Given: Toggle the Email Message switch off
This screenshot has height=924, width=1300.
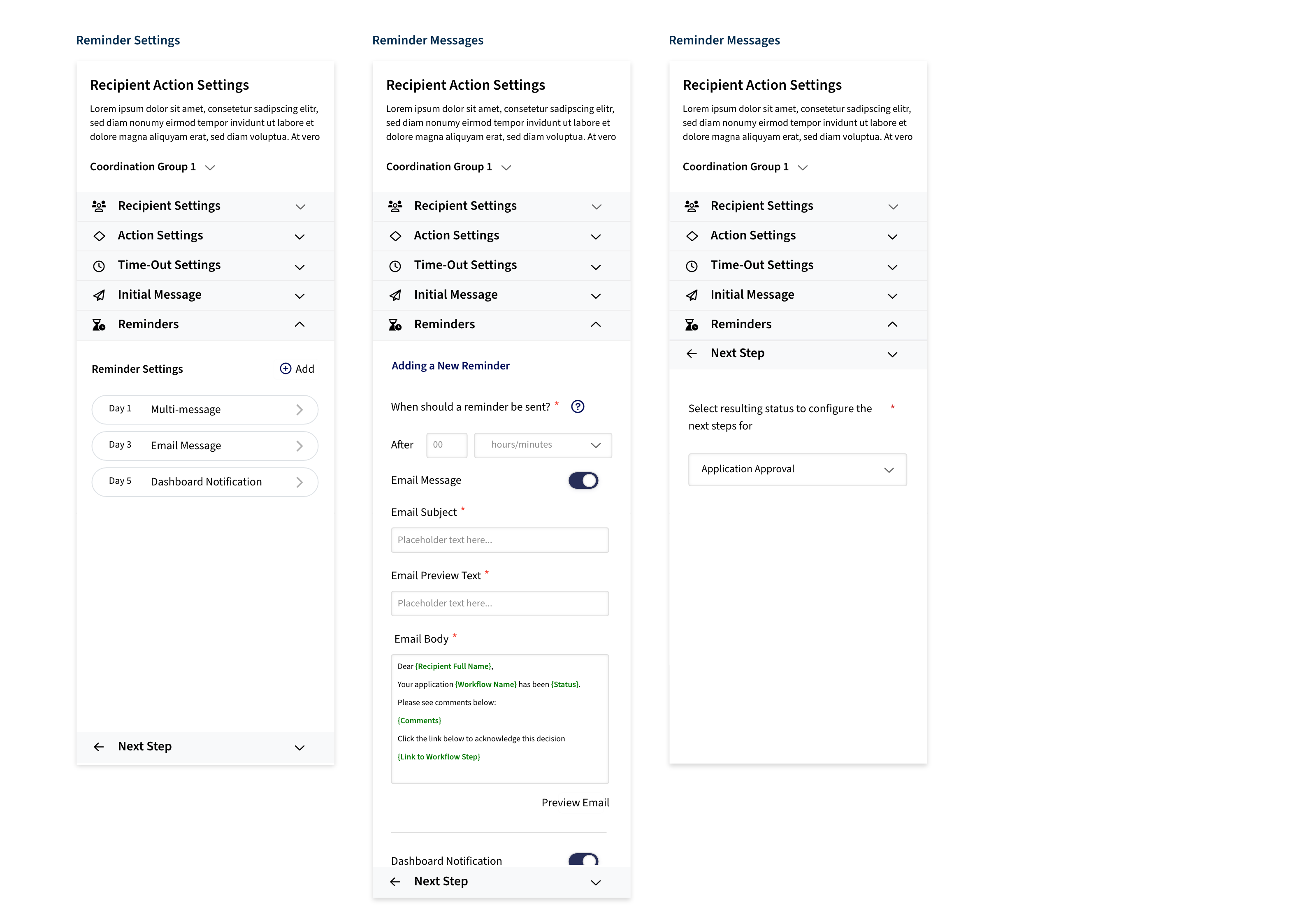Looking at the screenshot, I should pos(583,481).
